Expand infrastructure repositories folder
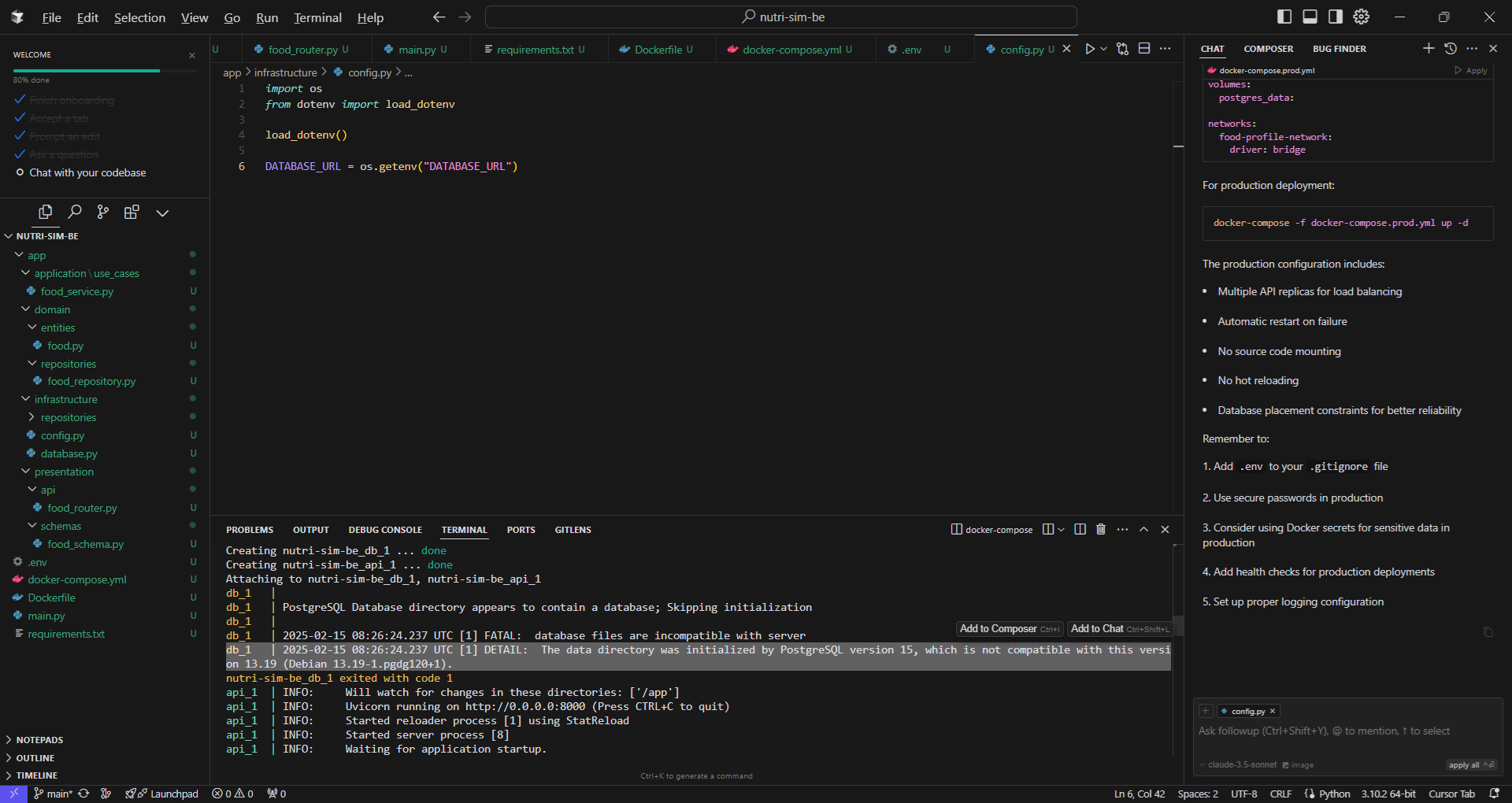Image resolution: width=1512 pixels, height=803 pixels. coord(32,417)
